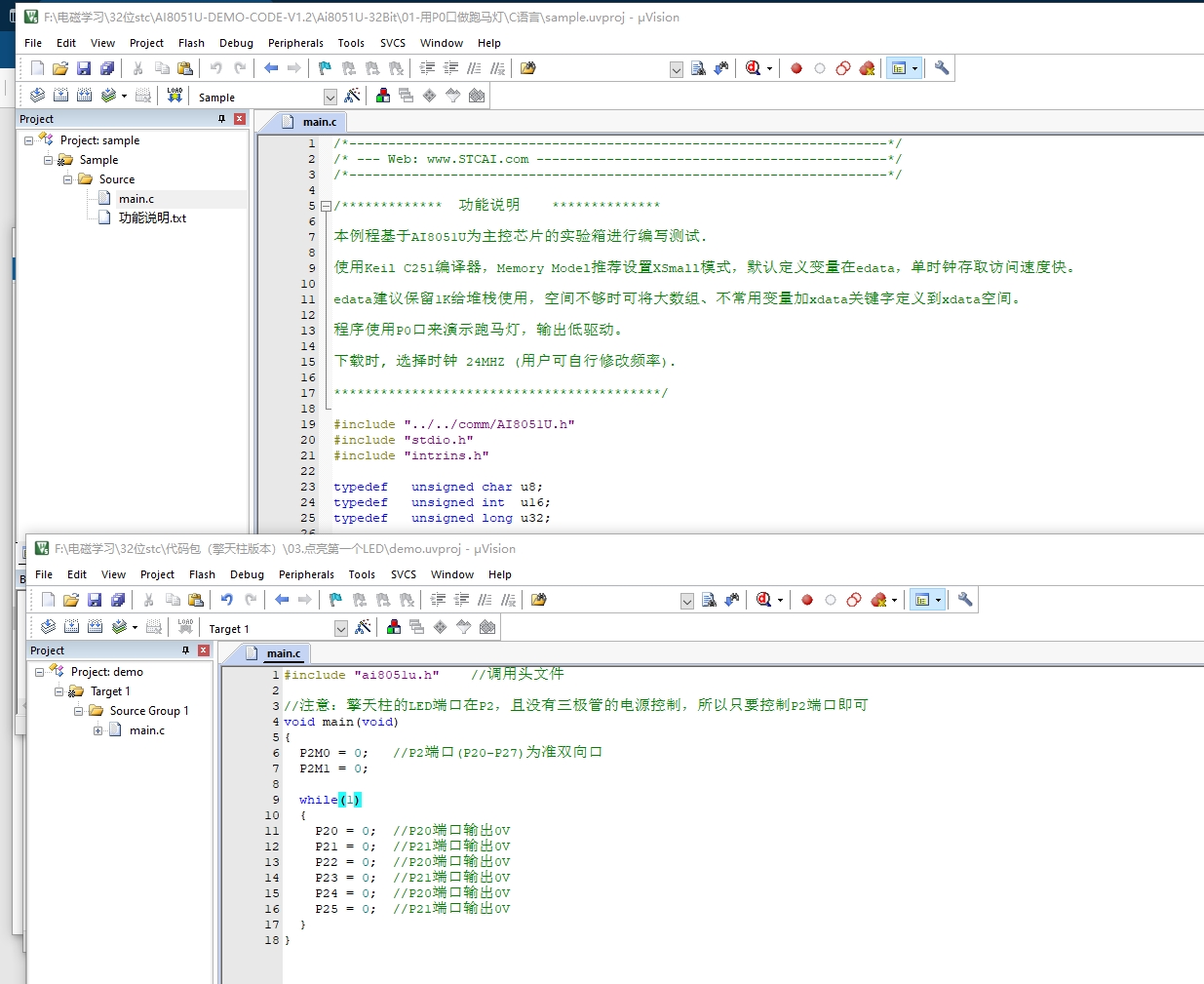Image resolution: width=1204 pixels, height=984 pixels.
Task: Open Debug menu in demo window
Action: 247,574
